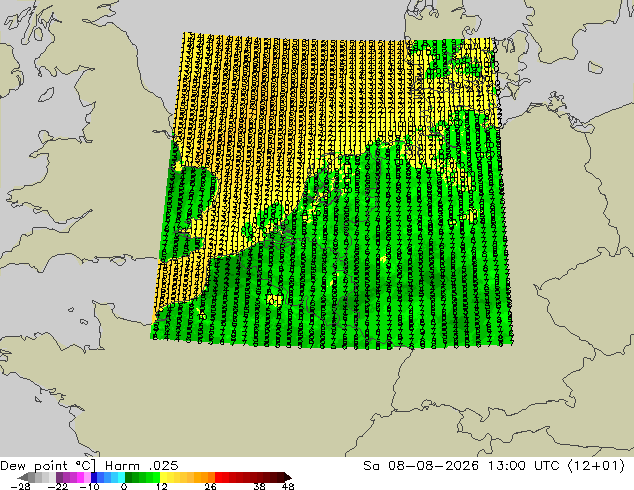Viewport: 634px width, 490px height.
Task: Click the '-10' legend value
Action: (x=89, y=486)
